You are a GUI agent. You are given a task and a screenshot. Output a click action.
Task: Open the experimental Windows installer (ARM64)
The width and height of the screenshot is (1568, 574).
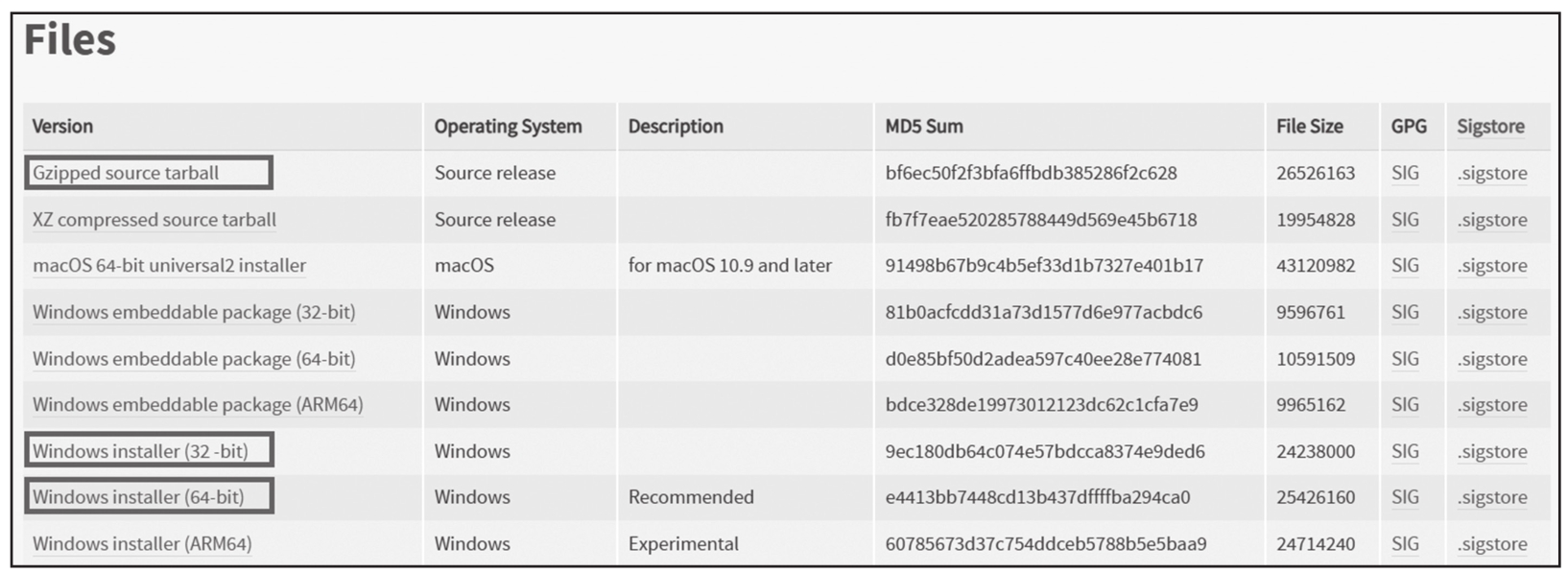click(142, 544)
